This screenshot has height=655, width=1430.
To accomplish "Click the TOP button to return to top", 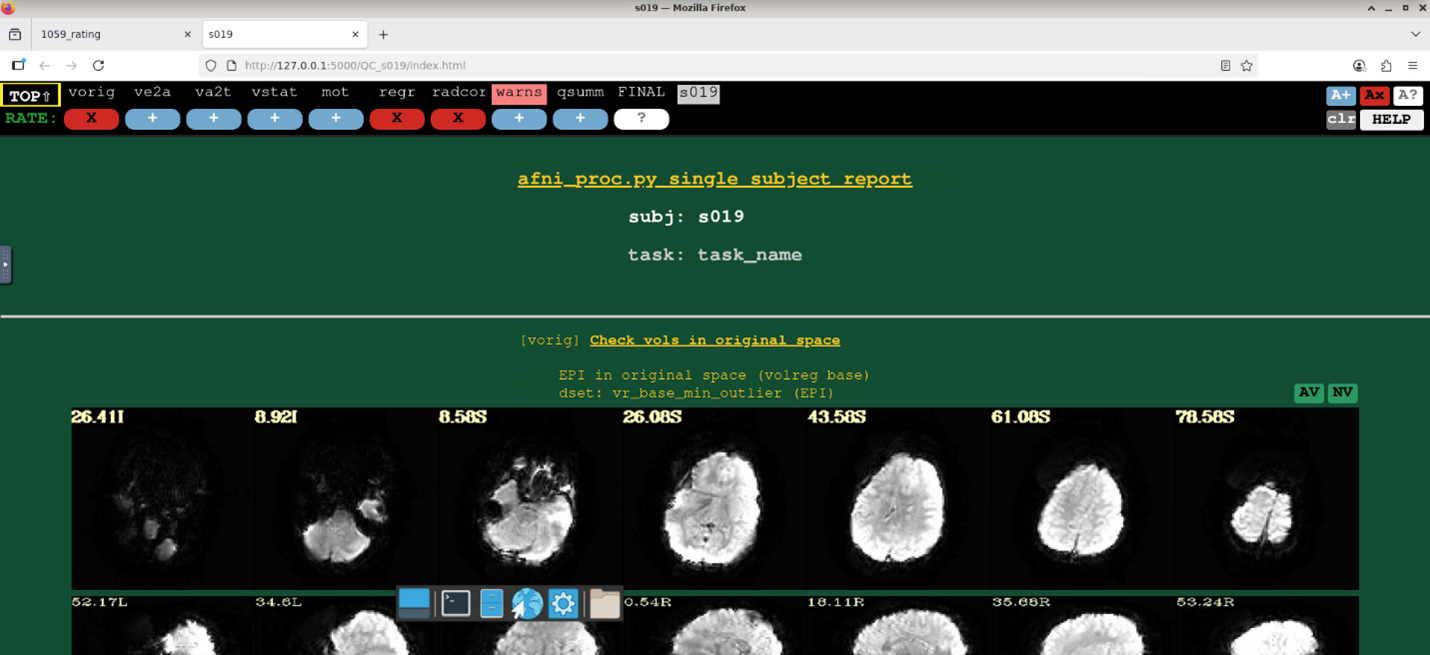I will pyautogui.click(x=31, y=96).
